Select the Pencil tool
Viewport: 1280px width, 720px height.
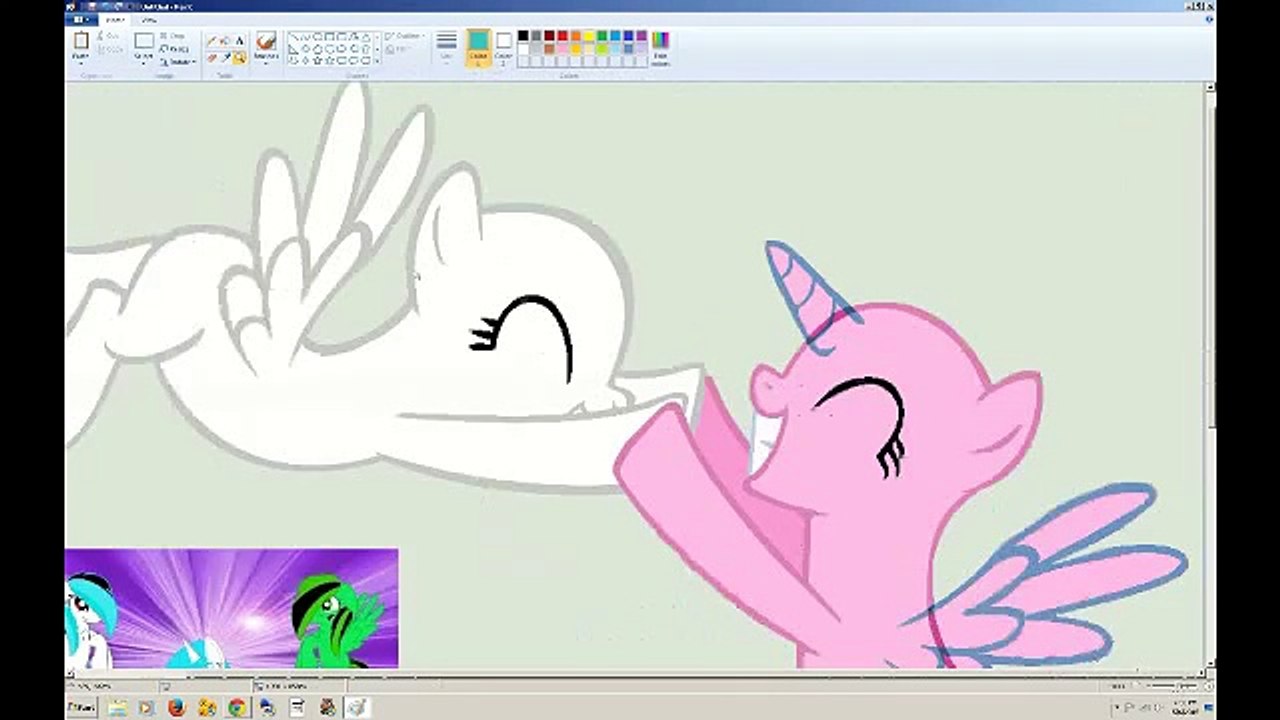pyautogui.click(x=212, y=41)
